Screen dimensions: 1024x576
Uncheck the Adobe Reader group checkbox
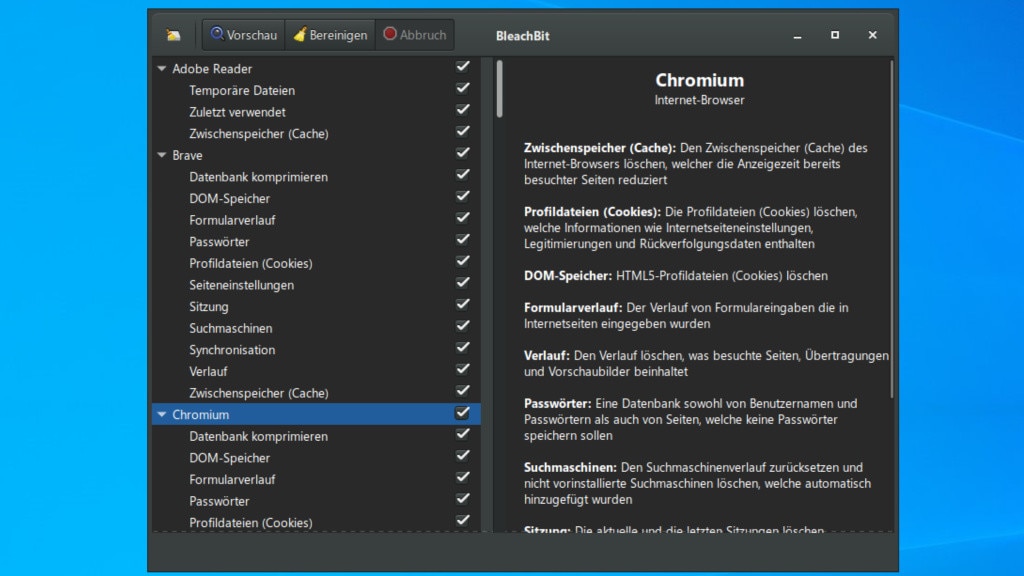pyautogui.click(x=462, y=67)
